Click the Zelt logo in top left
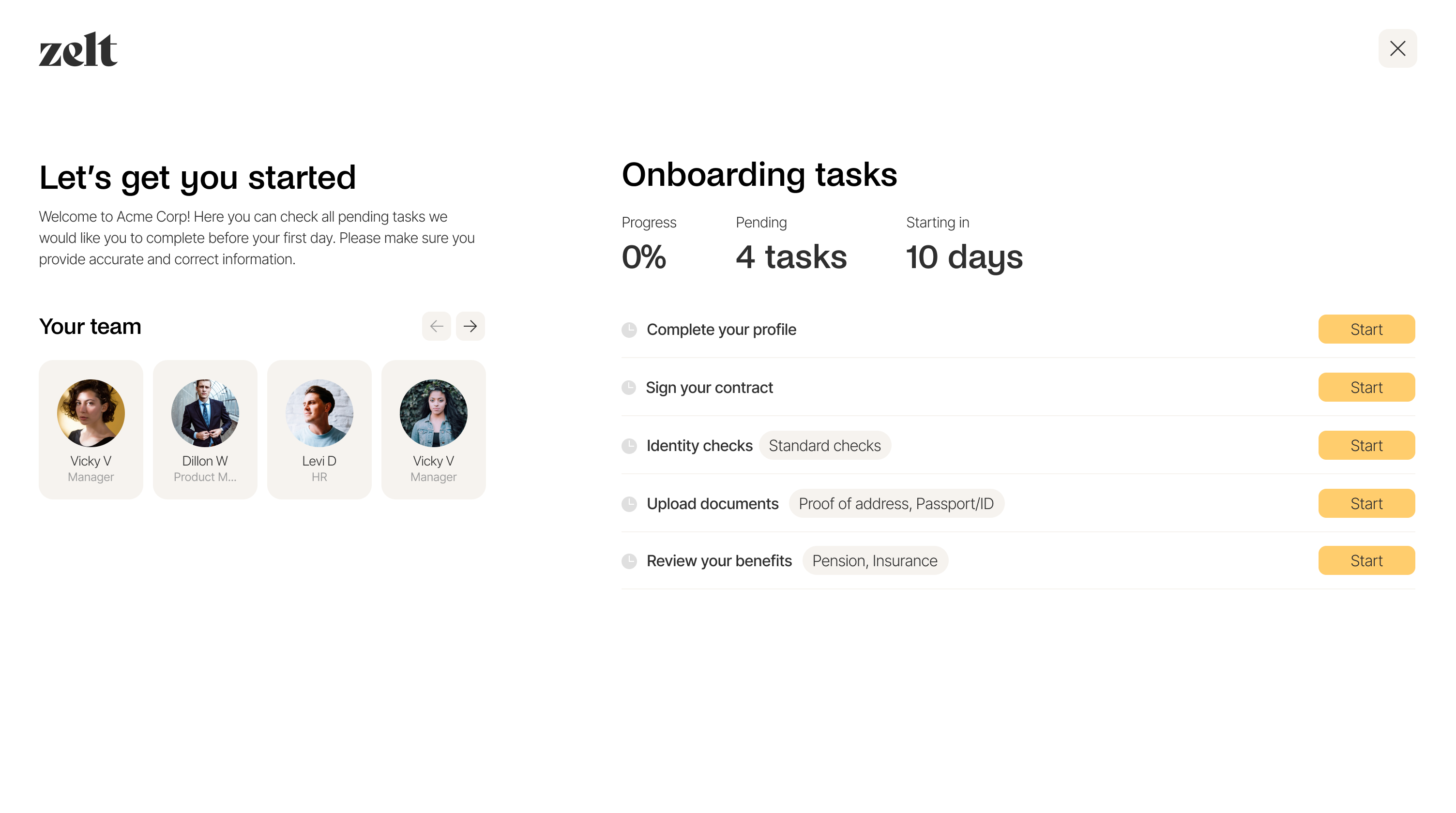 tap(78, 48)
